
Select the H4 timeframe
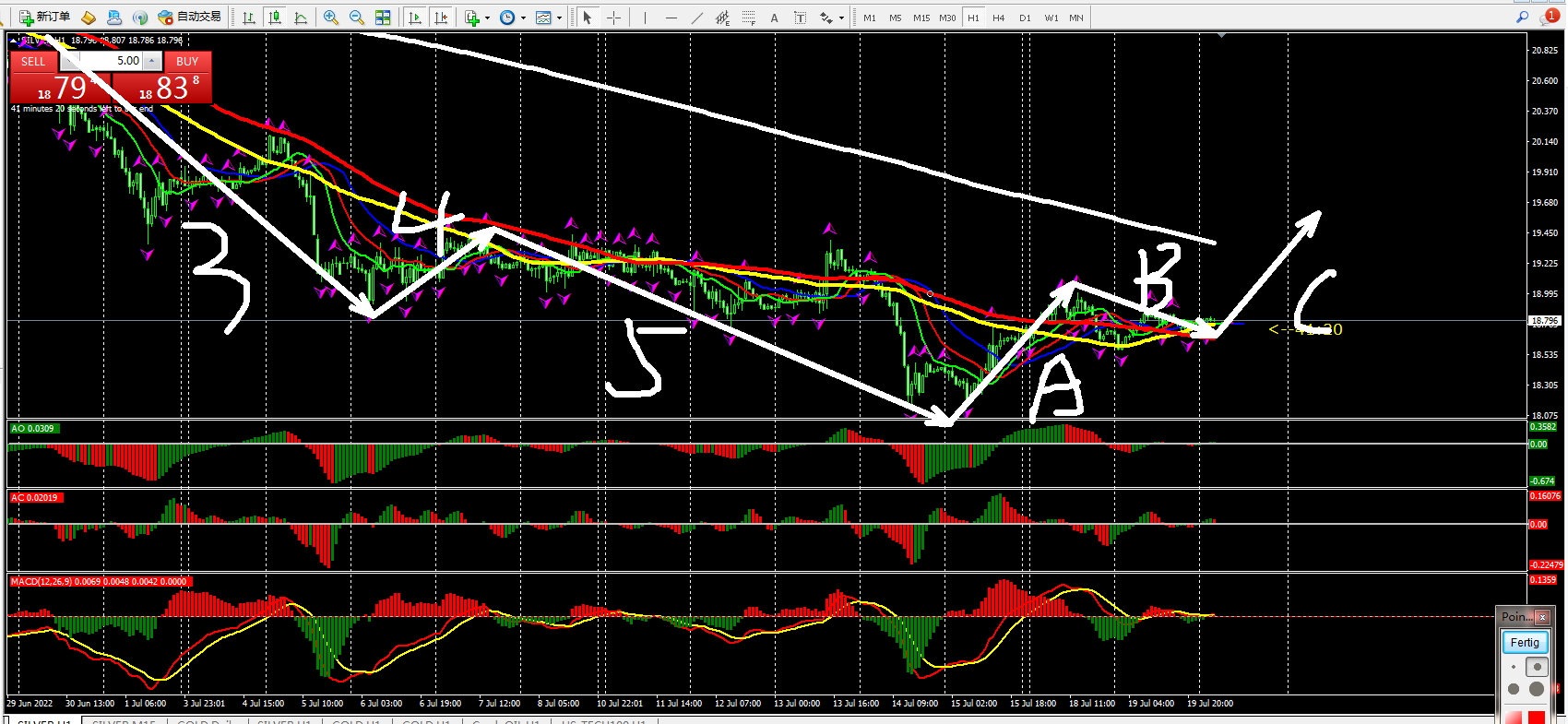pos(999,18)
